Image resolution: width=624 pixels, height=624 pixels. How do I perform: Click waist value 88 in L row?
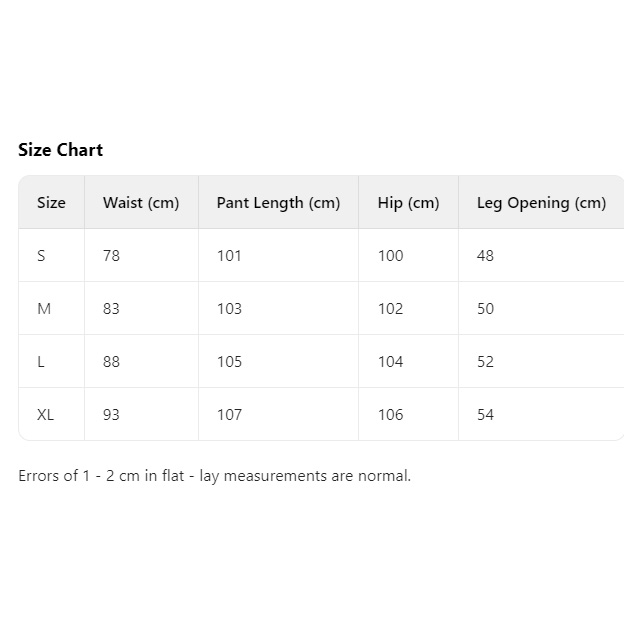[111, 362]
